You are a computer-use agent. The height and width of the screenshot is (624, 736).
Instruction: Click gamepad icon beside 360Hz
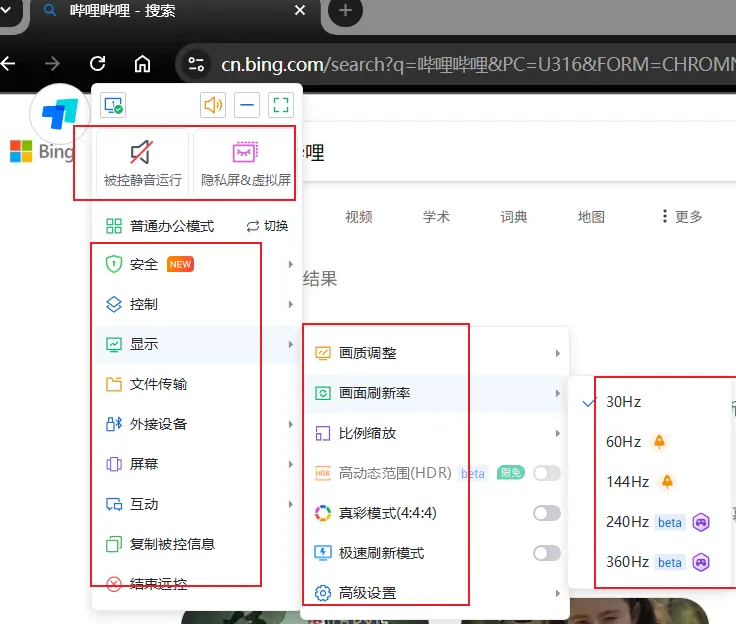(701, 562)
